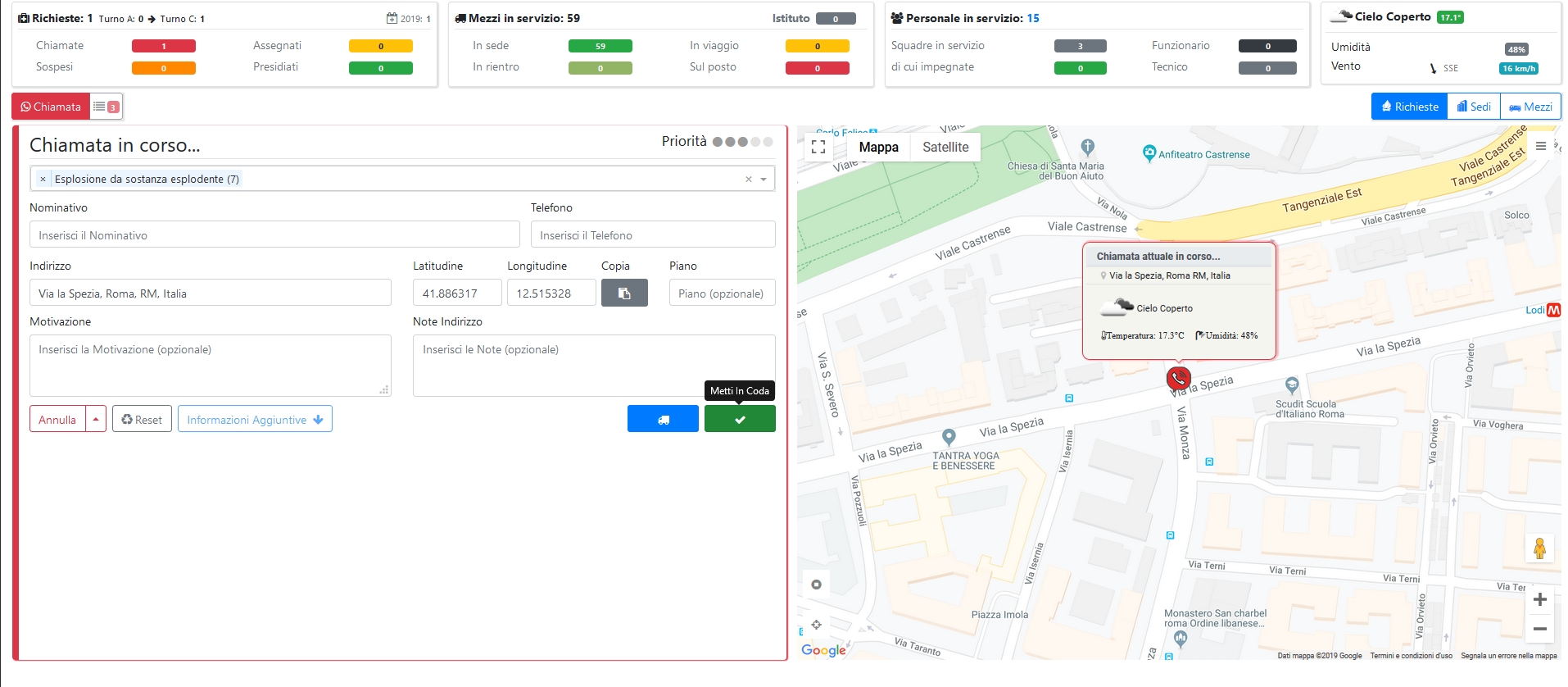
Task: Click the Personale in servizio value 15
Action: coord(1033,18)
